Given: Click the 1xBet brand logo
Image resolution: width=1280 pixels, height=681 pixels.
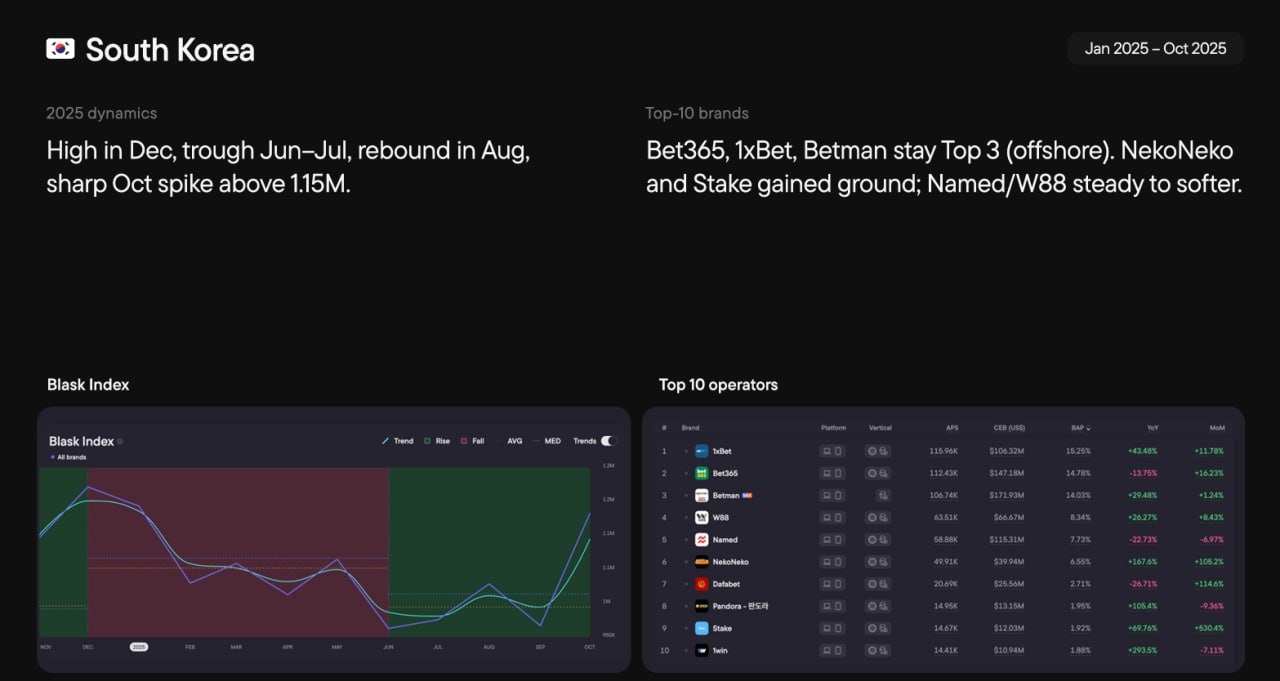Looking at the screenshot, I should point(702,451).
